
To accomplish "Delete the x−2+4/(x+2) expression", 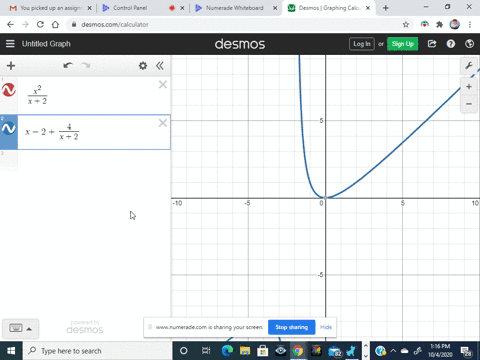I will tap(163, 123).
